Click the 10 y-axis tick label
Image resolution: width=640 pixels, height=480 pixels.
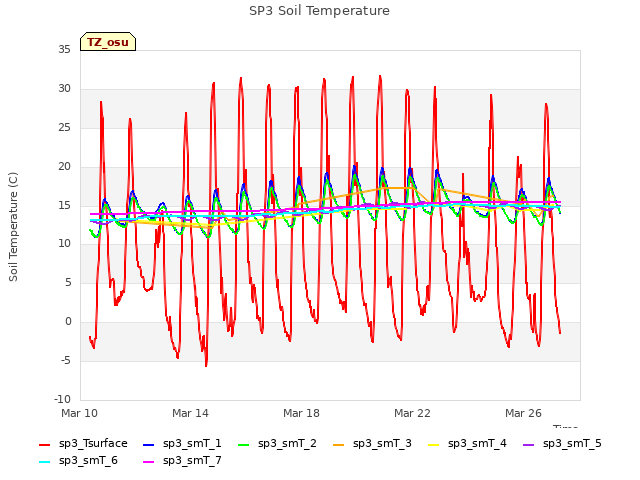pos(64,244)
